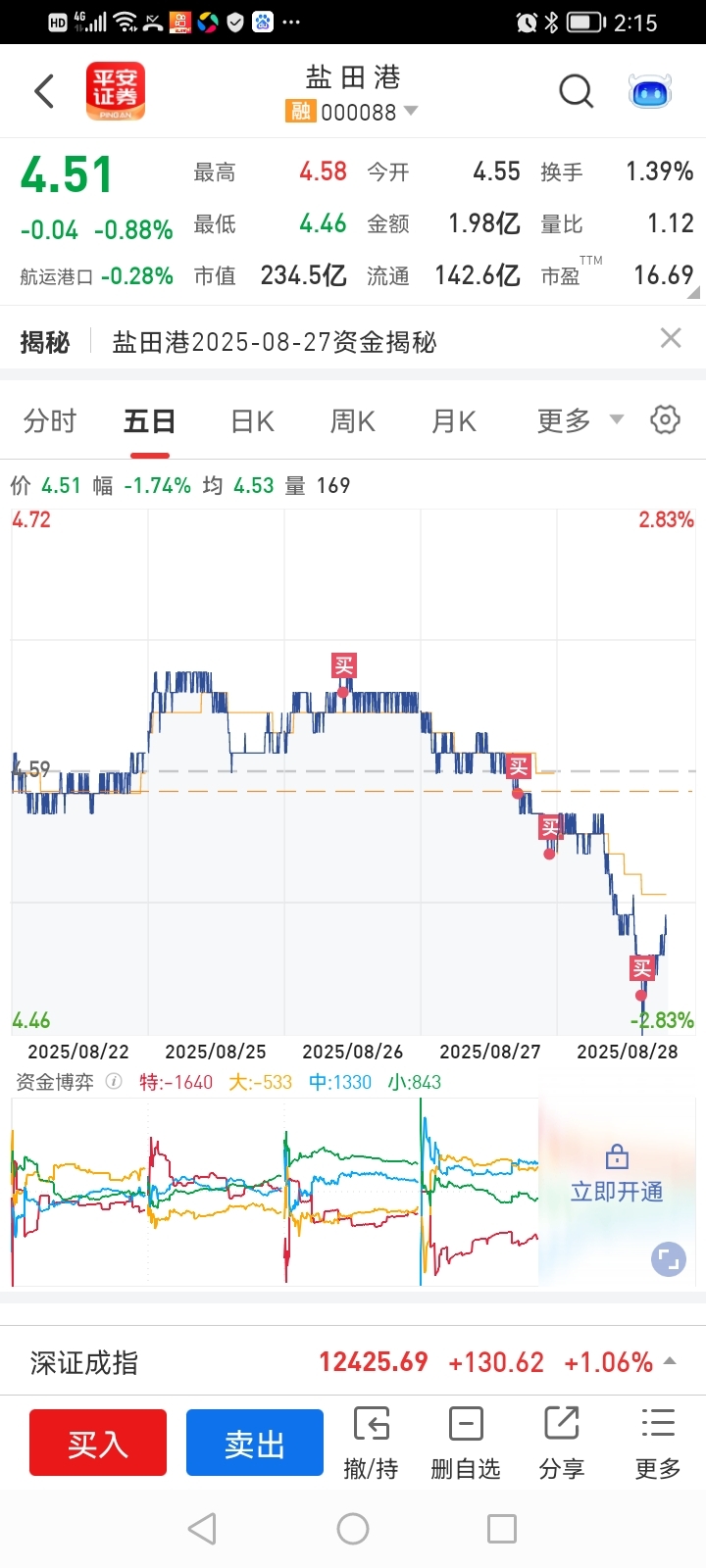Open the search magnifier icon
Viewport: 706px width, 1568px height.
point(576,92)
